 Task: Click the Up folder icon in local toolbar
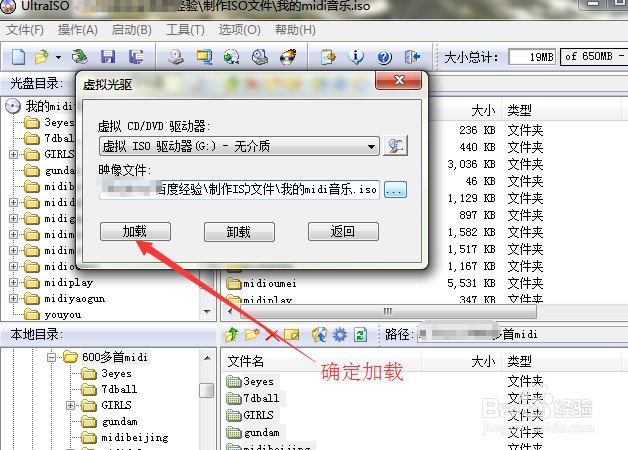pyautogui.click(x=231, y=335)
